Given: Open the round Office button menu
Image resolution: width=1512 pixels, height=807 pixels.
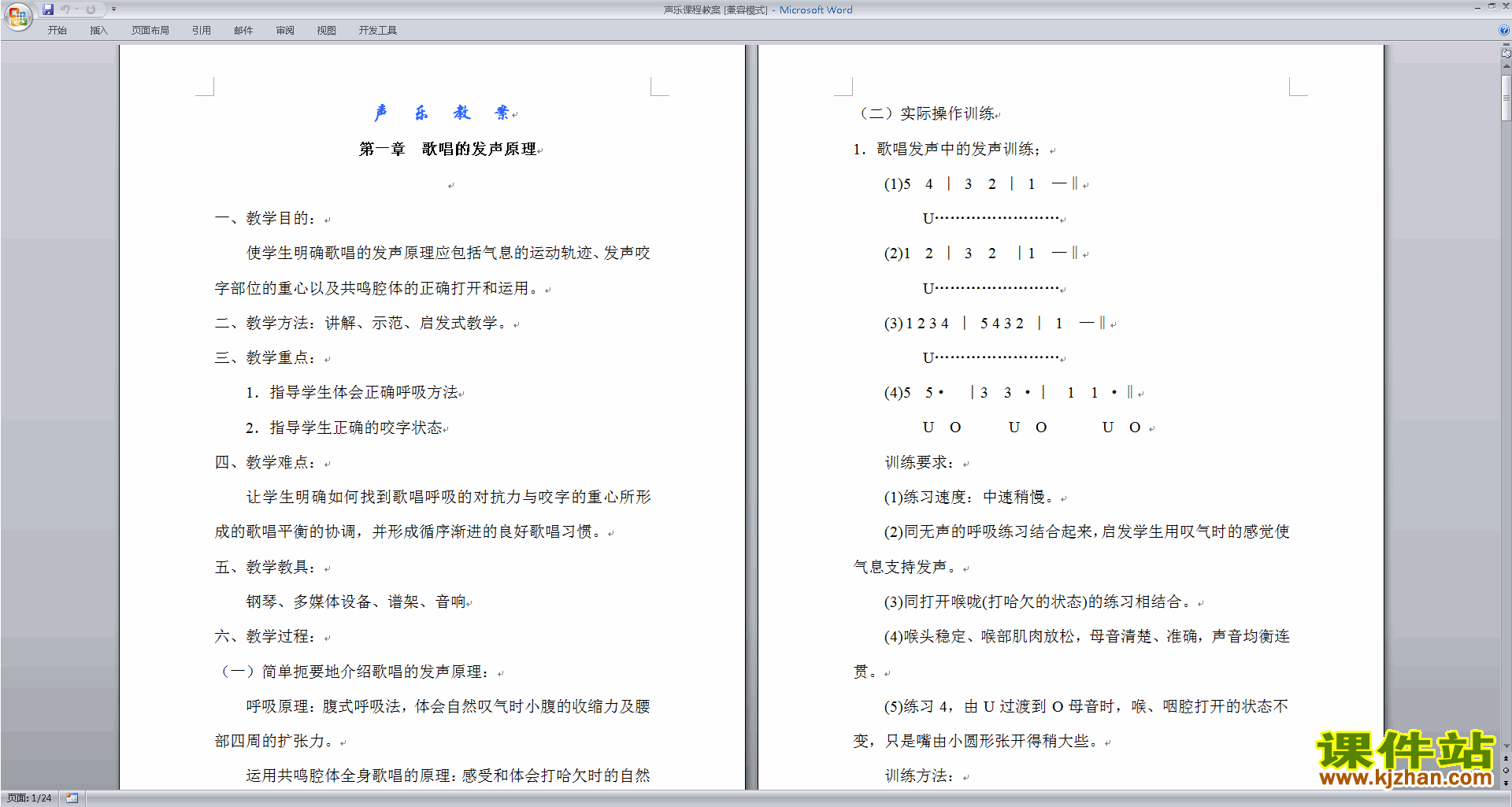Looking at the screenshot, I should click(x=17, y=16).
